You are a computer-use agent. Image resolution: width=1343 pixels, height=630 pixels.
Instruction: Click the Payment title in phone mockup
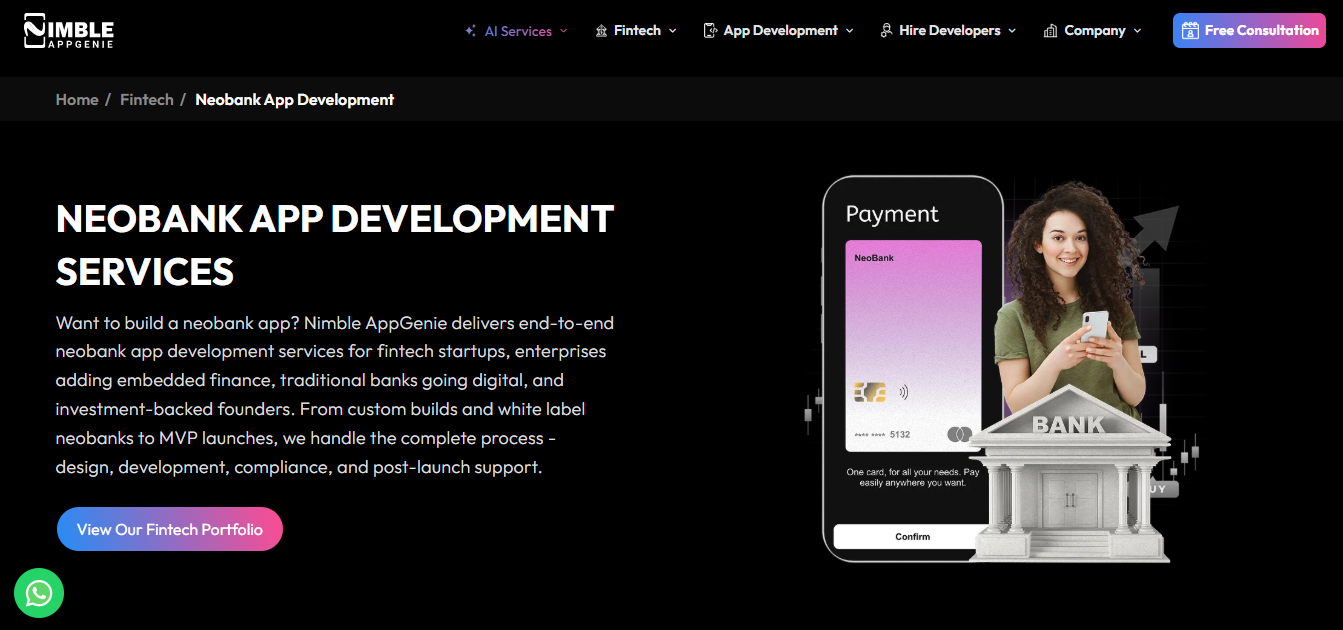tap(892, 214)
